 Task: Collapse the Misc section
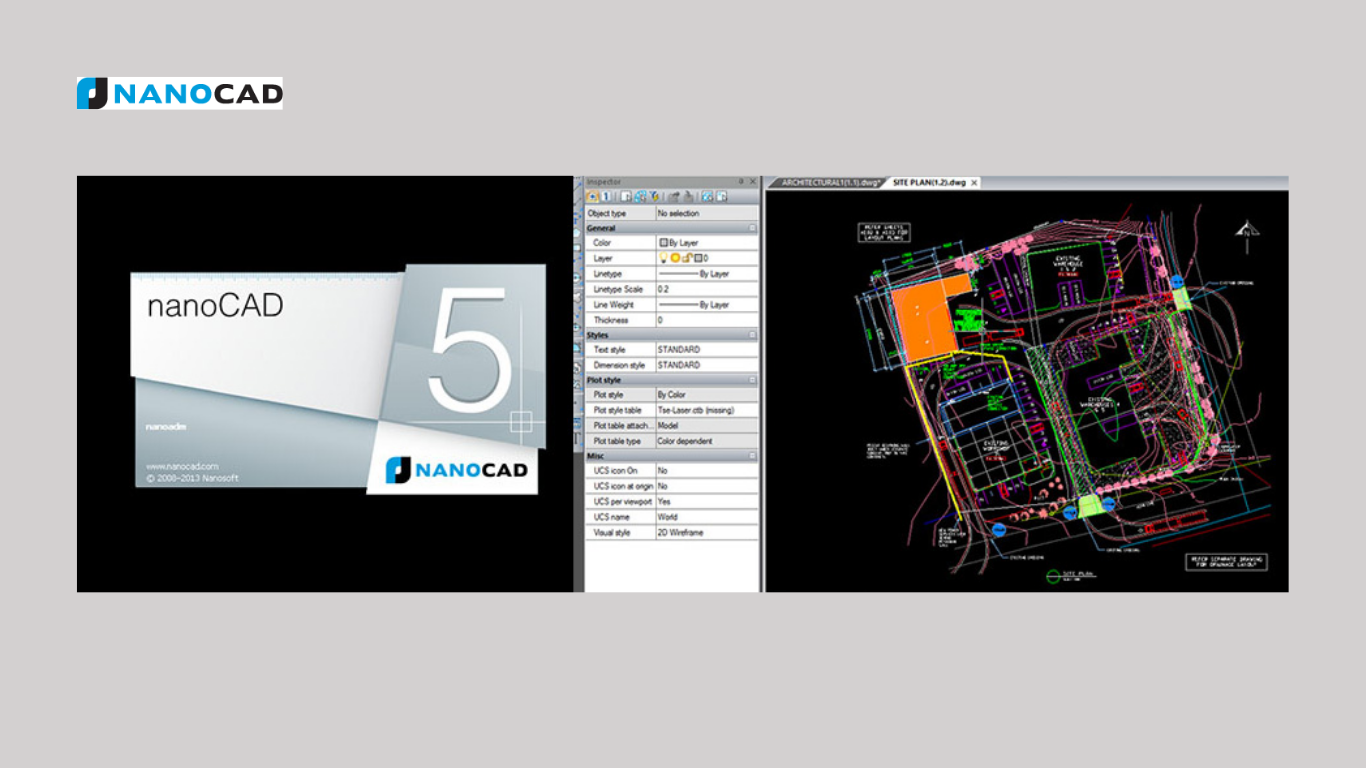click(752, 456)
